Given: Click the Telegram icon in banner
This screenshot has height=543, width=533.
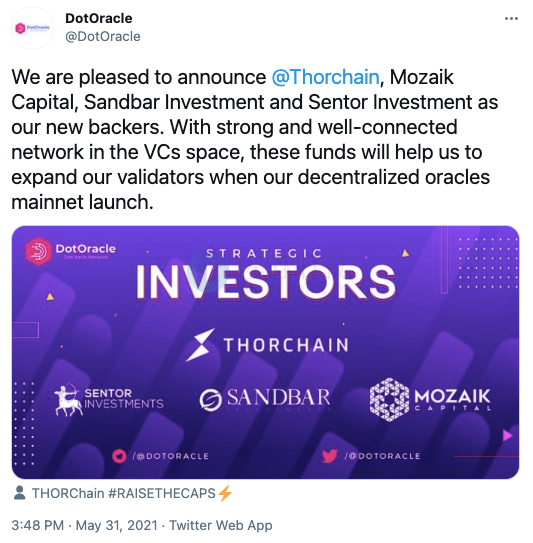Looking at the screenshot, I should [119, 456].
